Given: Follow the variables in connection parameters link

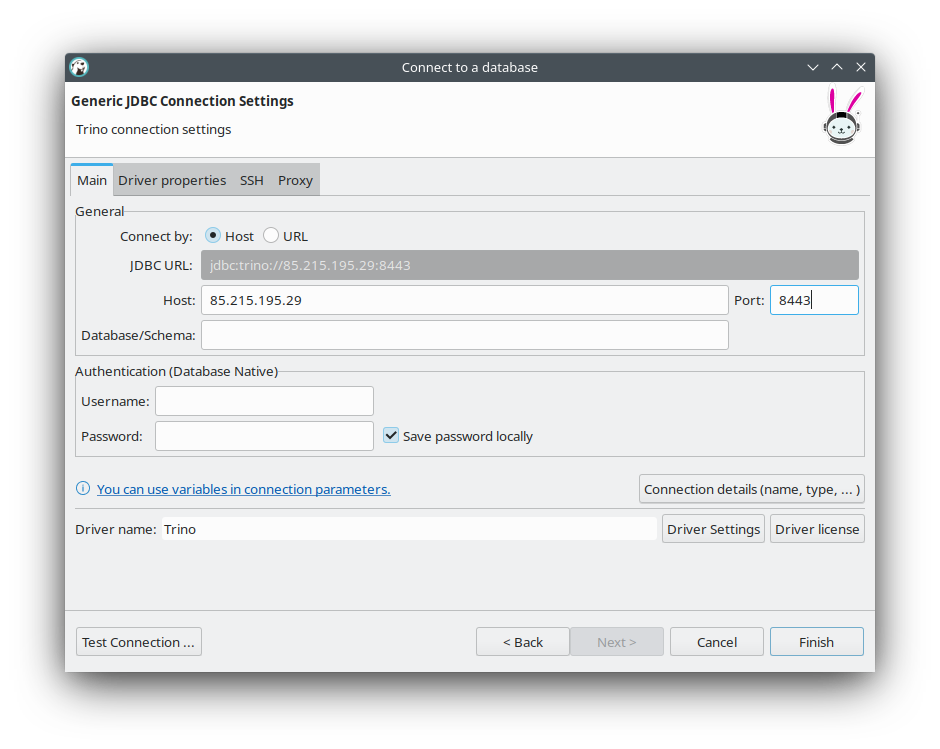Looking at the screenshot, I should point(243,489).
